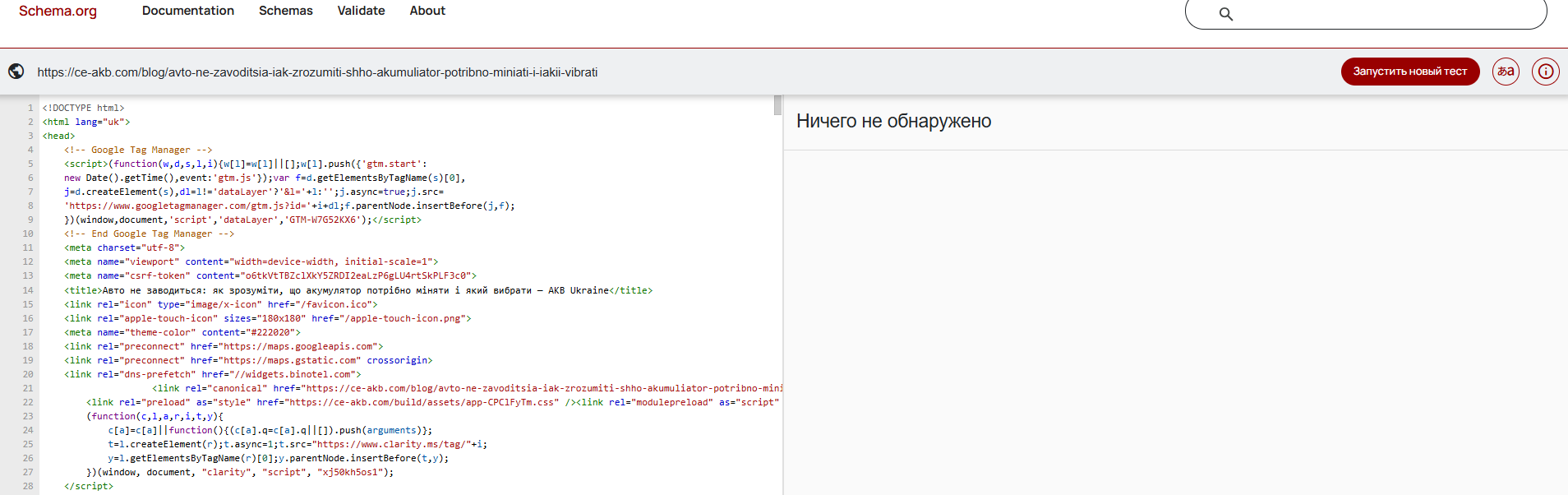
Task: Click the search magnifier icon
Action: pyautogui.click(x=1225, y=14)
